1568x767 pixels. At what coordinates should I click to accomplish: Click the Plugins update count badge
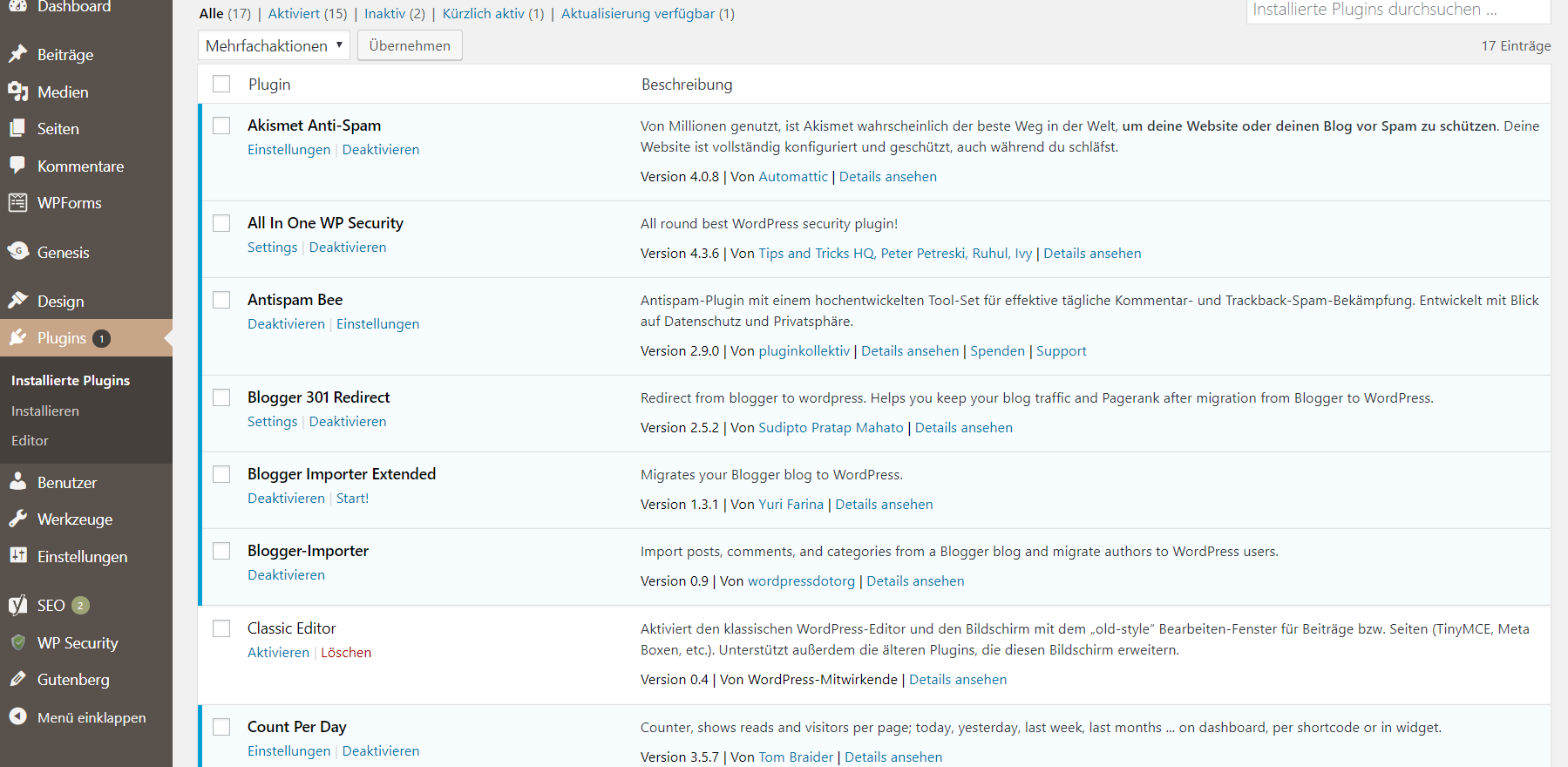pyautogui.click(x=101, y=338)
